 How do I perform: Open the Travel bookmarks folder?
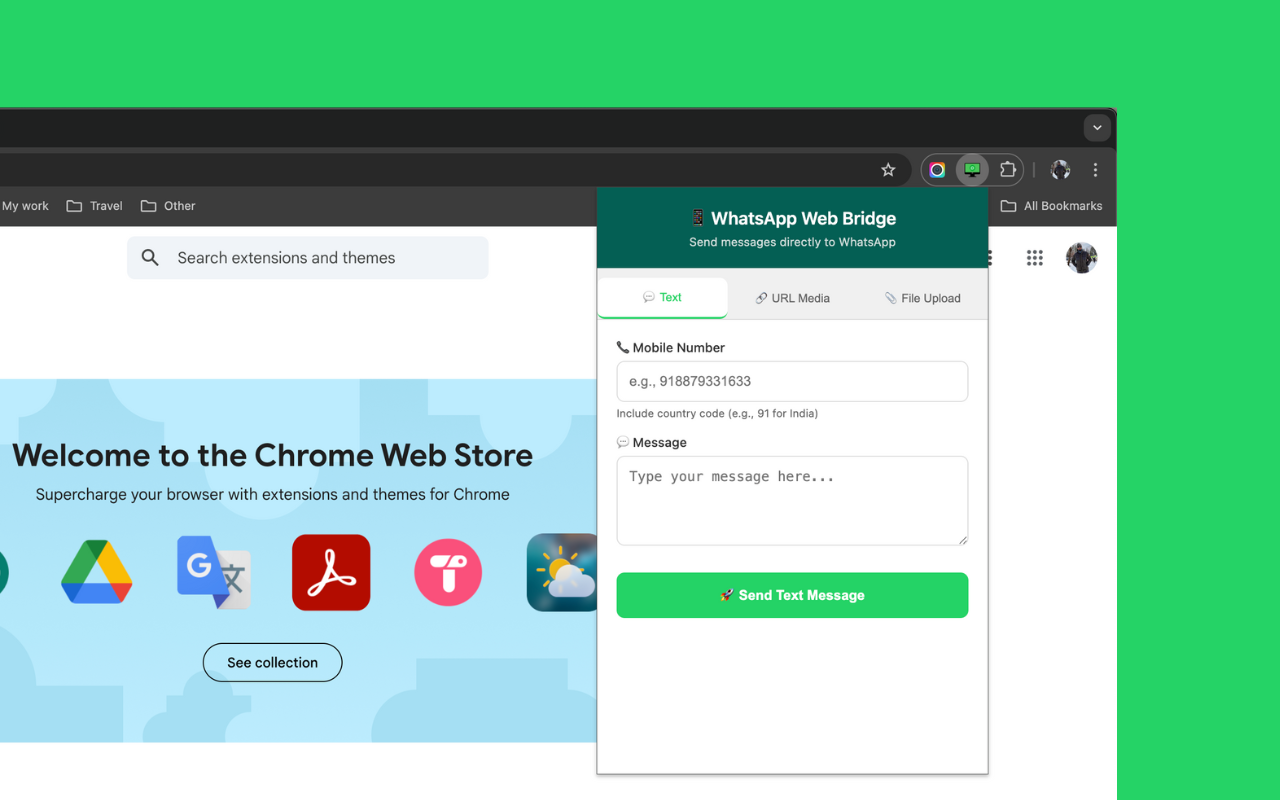pyautogui.click(x=94, y=205)
